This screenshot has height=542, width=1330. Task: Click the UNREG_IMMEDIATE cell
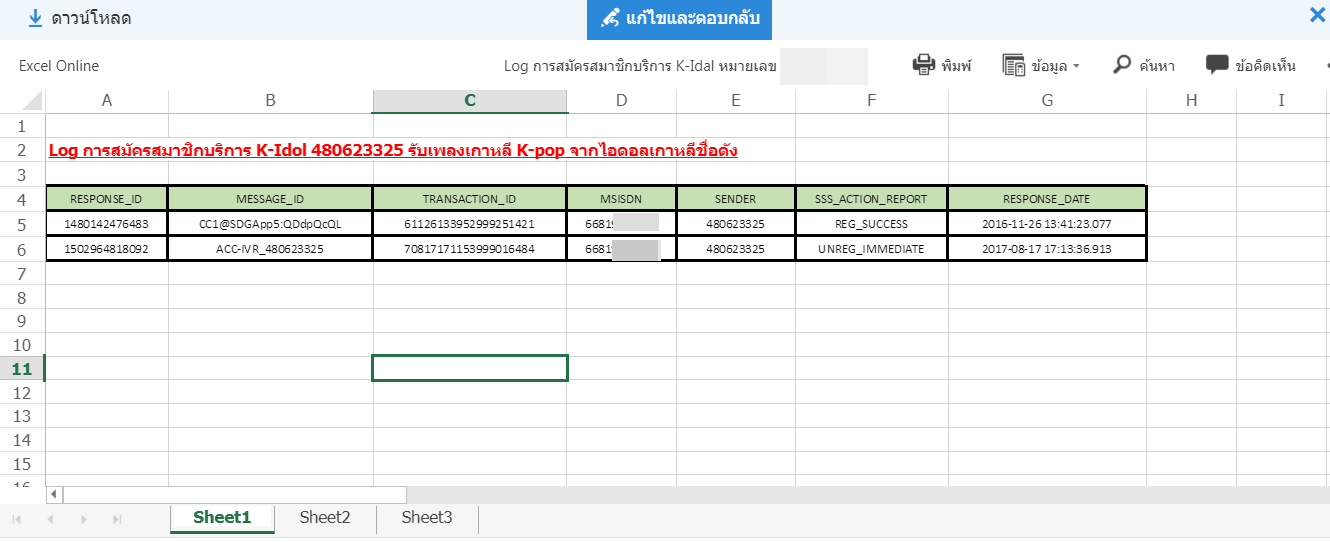(871, 249)
